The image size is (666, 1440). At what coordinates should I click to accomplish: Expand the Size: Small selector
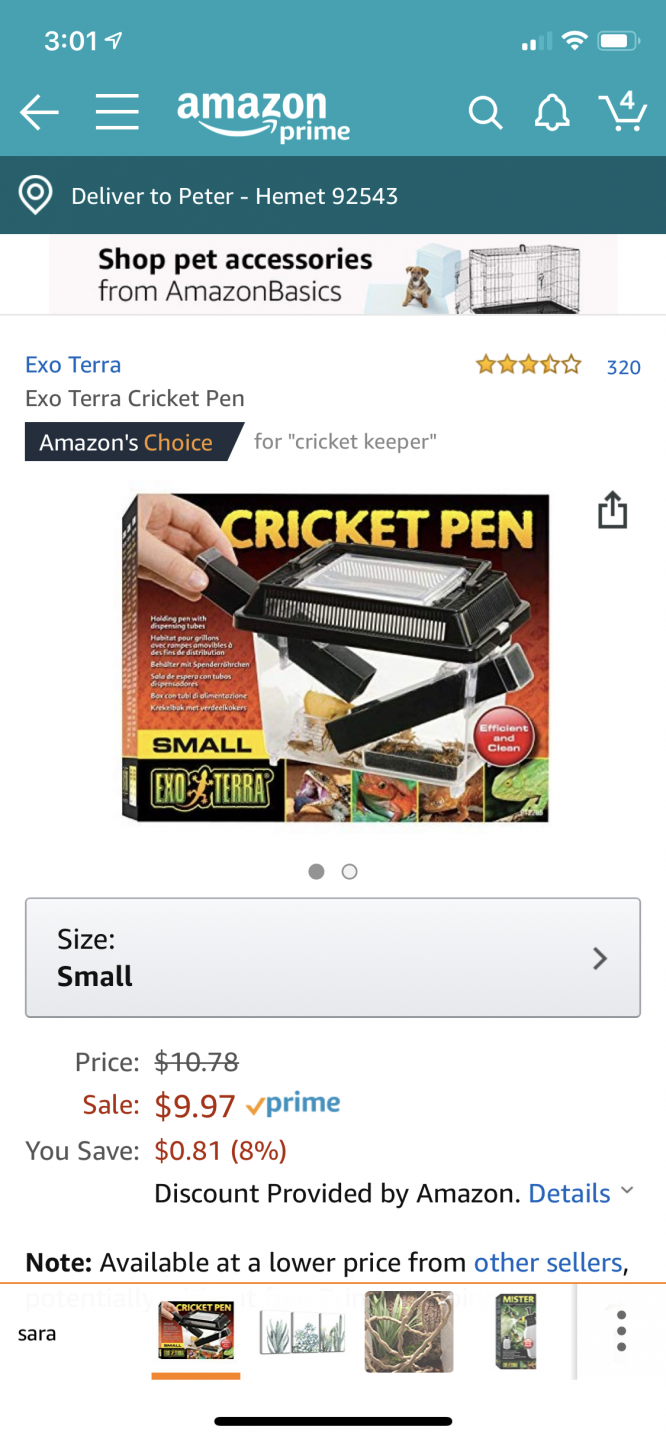(333, 958)
